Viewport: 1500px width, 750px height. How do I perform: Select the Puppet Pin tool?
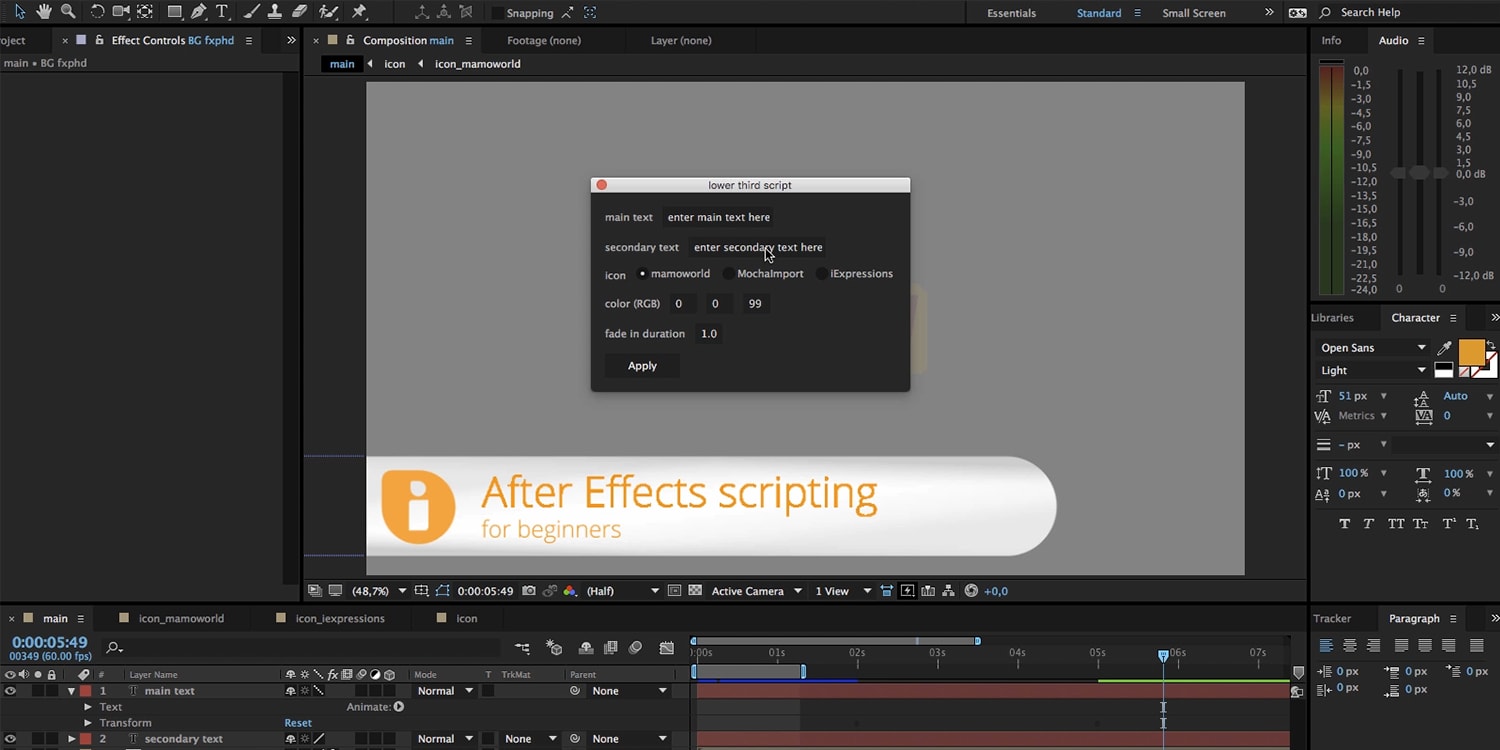(359, 12)
